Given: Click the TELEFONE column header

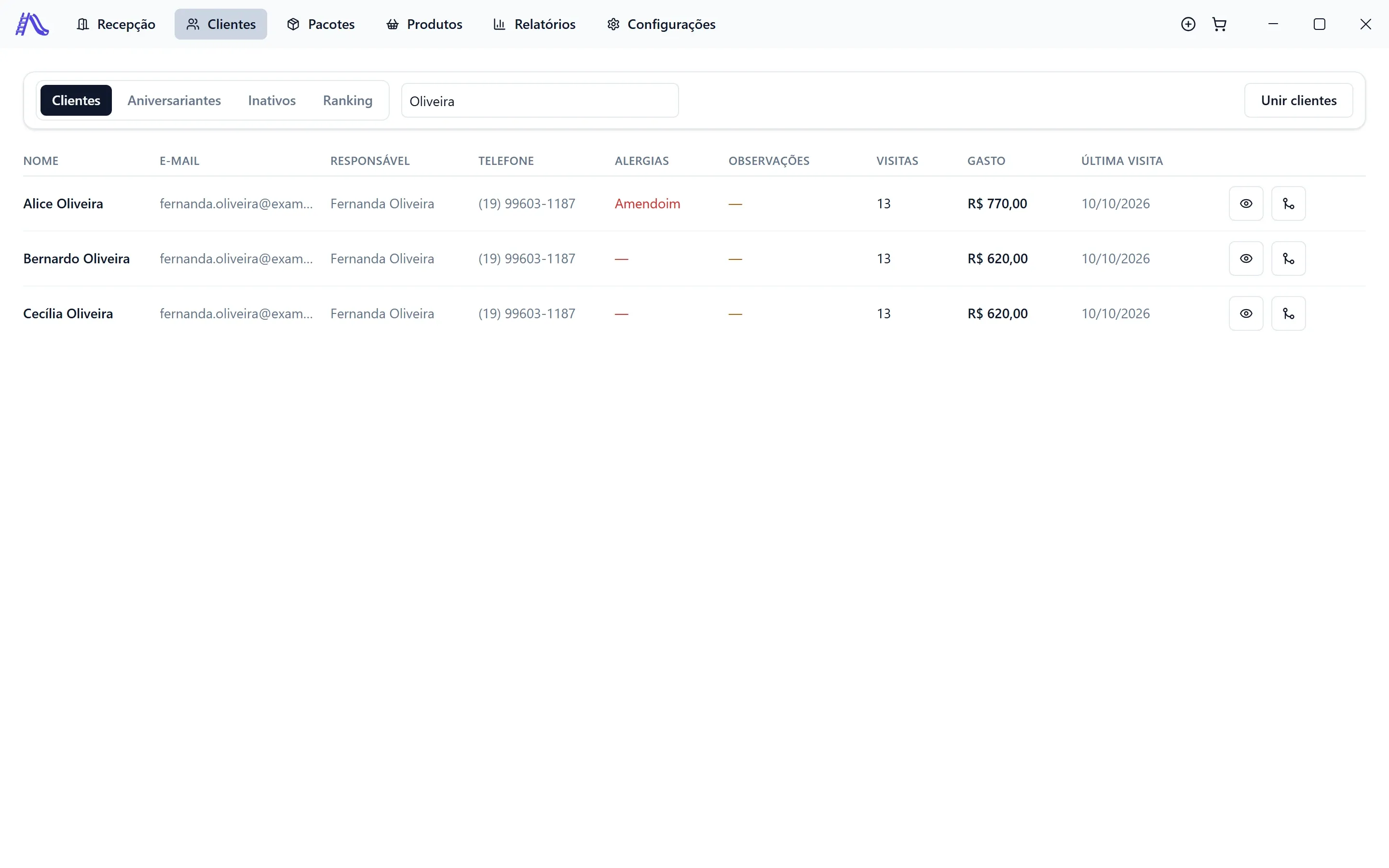Looking at the screenshot, I should (x=505, y=161).
